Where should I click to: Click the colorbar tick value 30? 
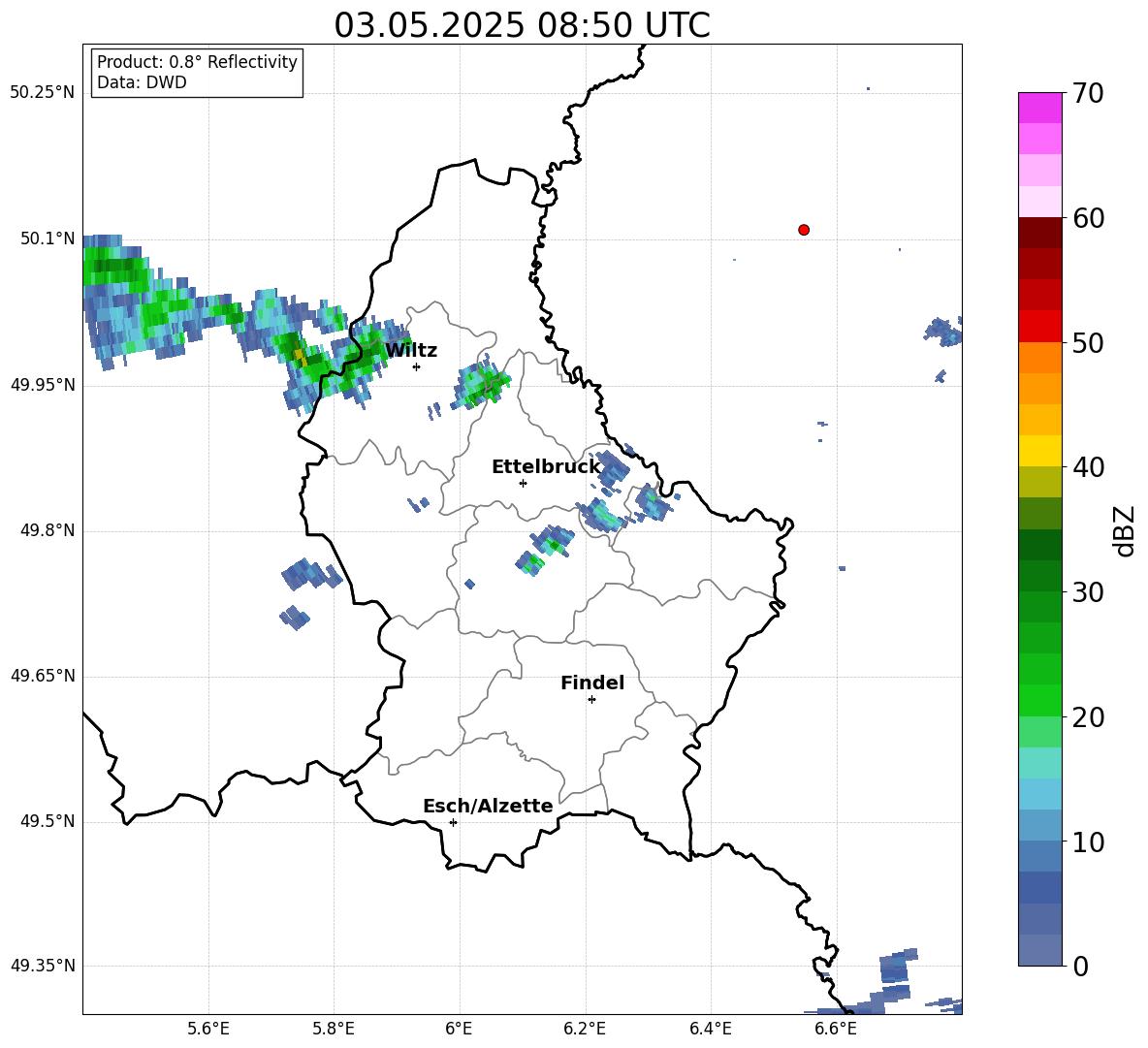[x=1088, y=592]
